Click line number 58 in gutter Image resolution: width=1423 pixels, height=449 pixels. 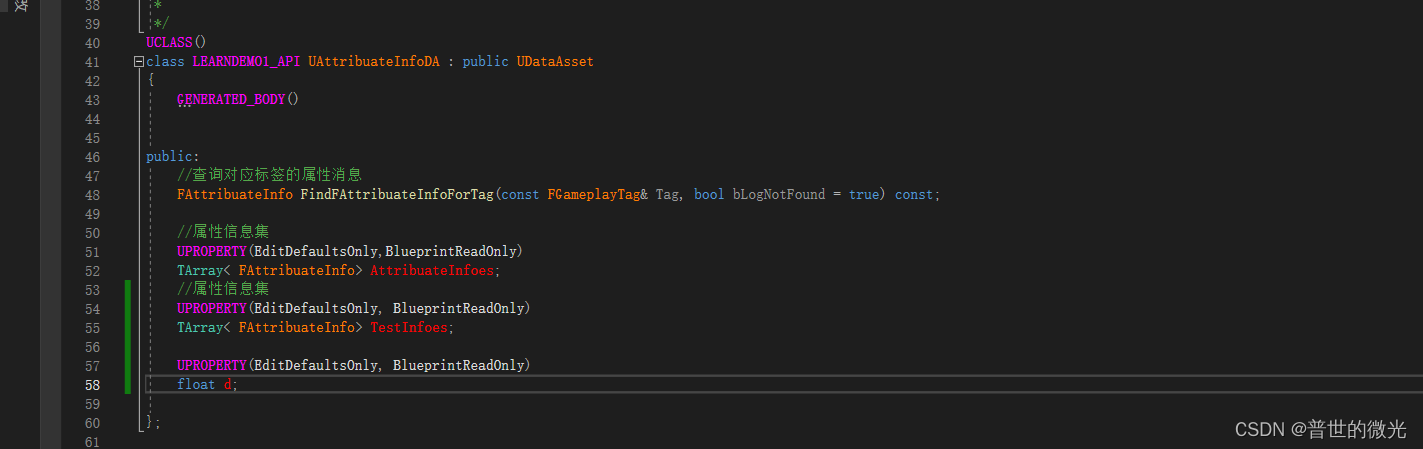[91, 384]
